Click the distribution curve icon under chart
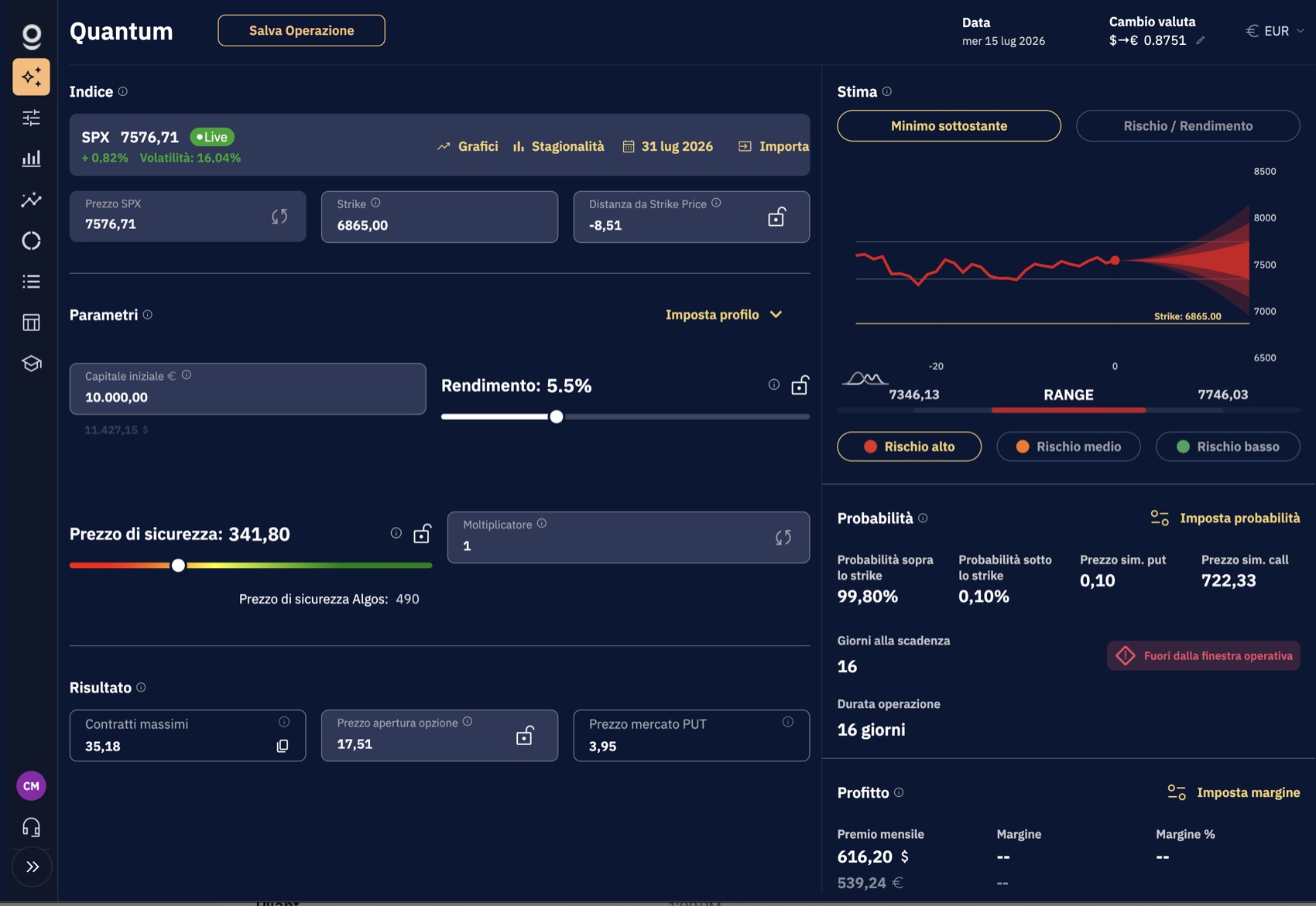This screenshot has height=906, width=1316. tap(865, 378)
